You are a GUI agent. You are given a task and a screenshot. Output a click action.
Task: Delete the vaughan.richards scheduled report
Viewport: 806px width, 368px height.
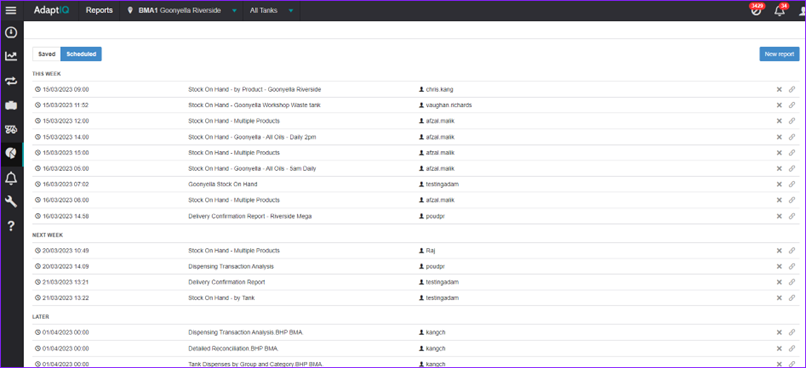click(779, 105)
